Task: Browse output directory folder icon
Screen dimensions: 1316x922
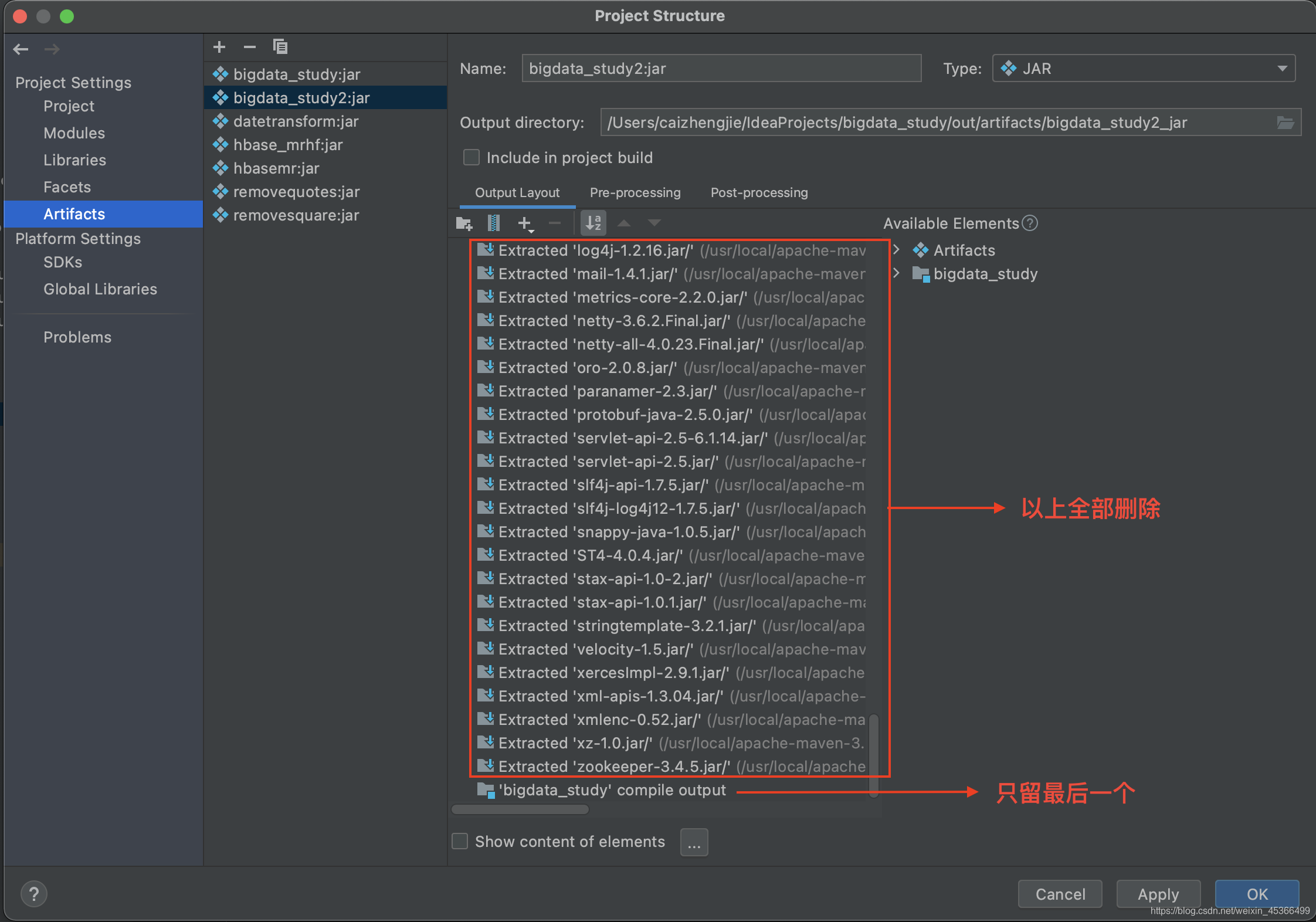Action: click(x=1285, y=123)
